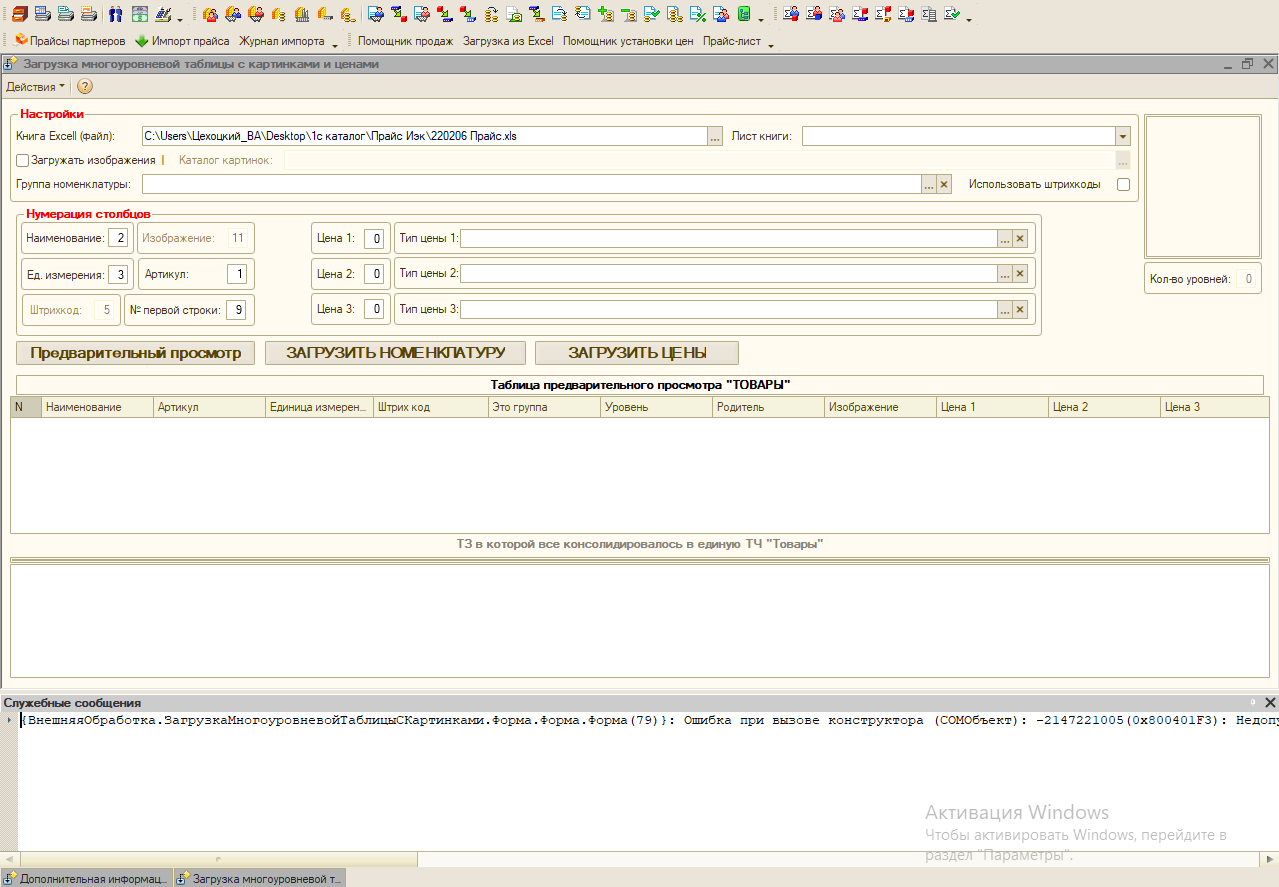The height and width of the screenshot is (887, 1279).
Task: Click the Артикул column number field
Action: pyautogui.click(x=237, y=274)
